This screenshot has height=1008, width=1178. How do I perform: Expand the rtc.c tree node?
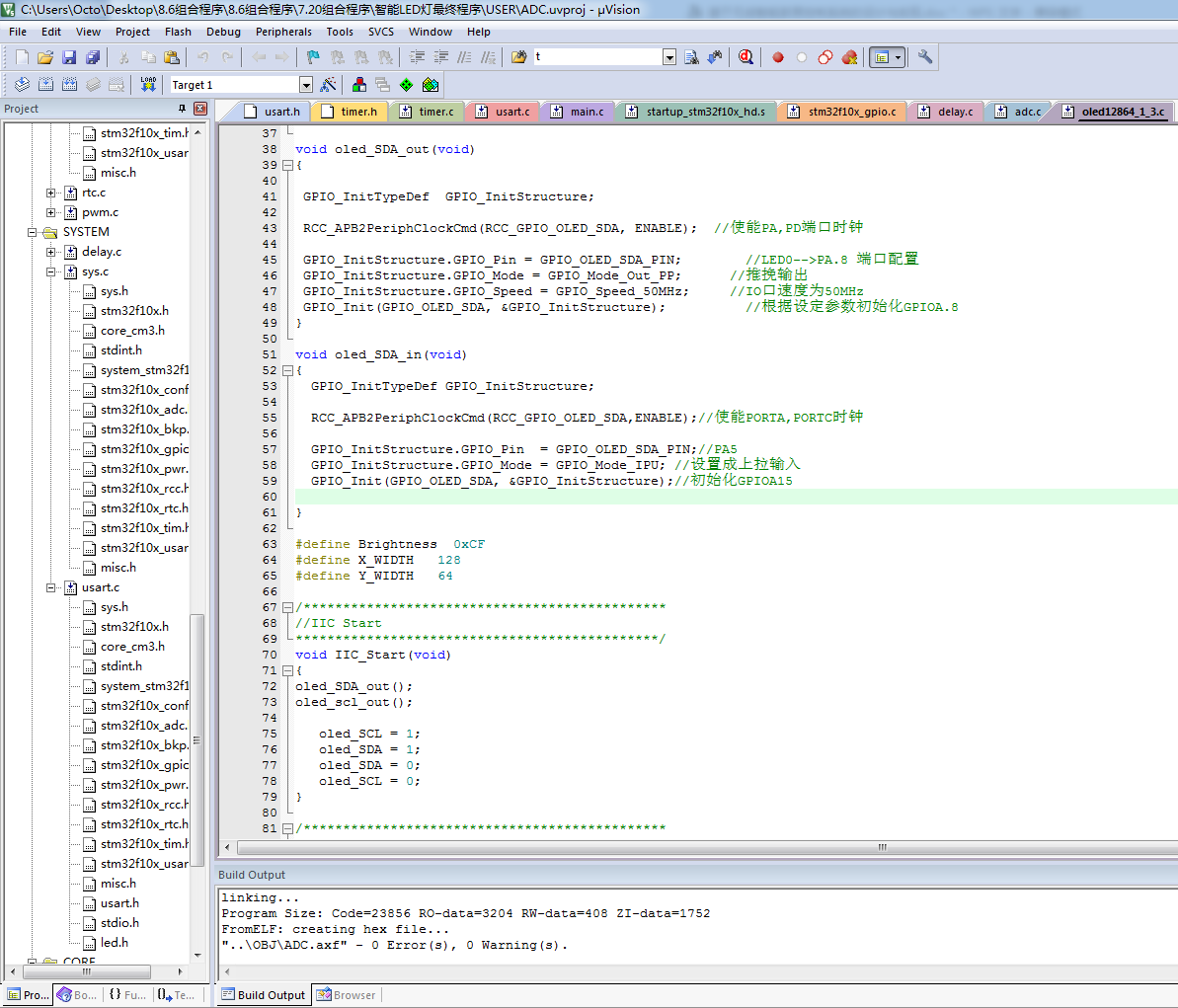point(51,193)
